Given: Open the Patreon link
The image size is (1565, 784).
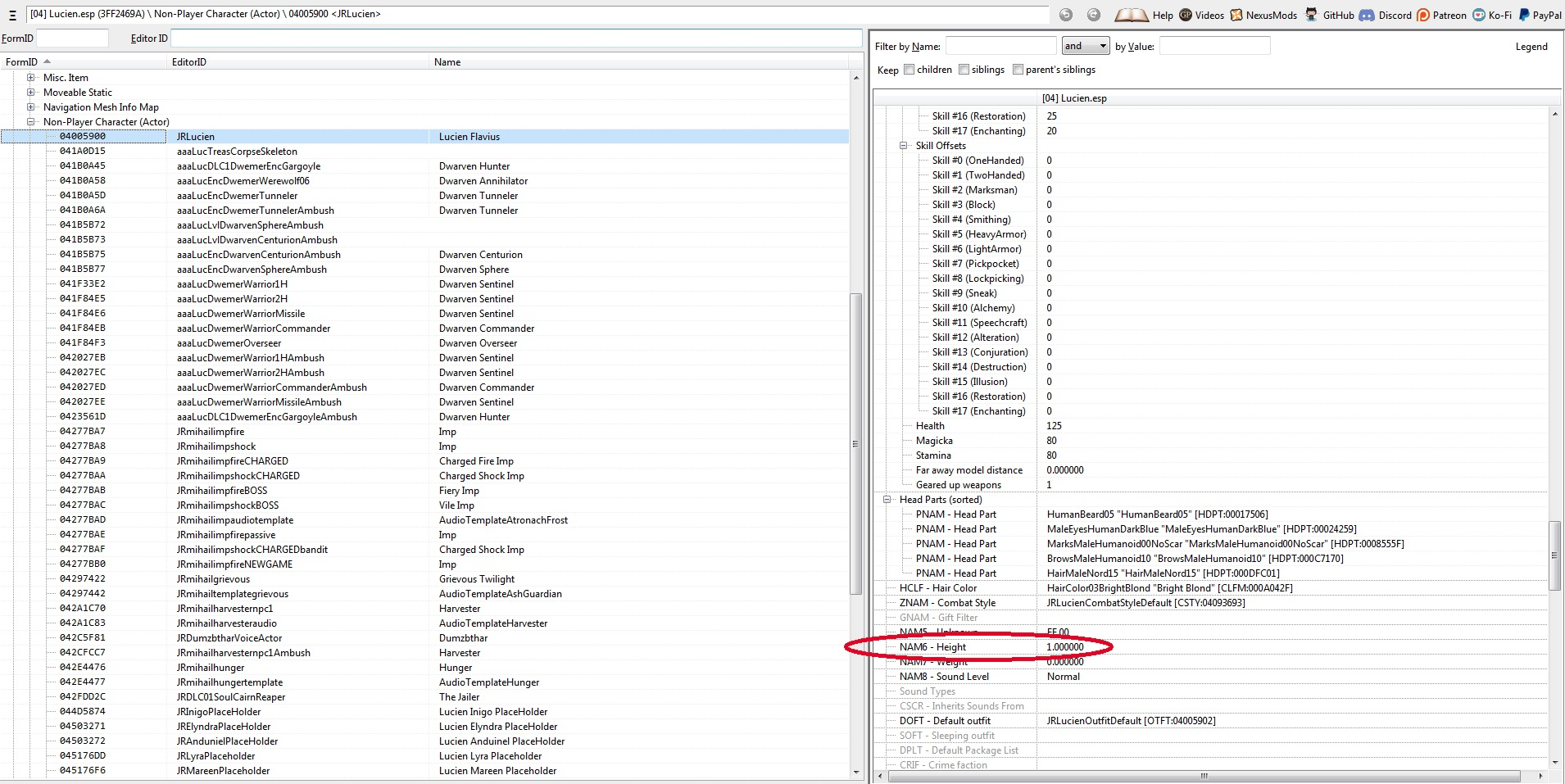Looking at the screenshot, I should click(1442, 15).
